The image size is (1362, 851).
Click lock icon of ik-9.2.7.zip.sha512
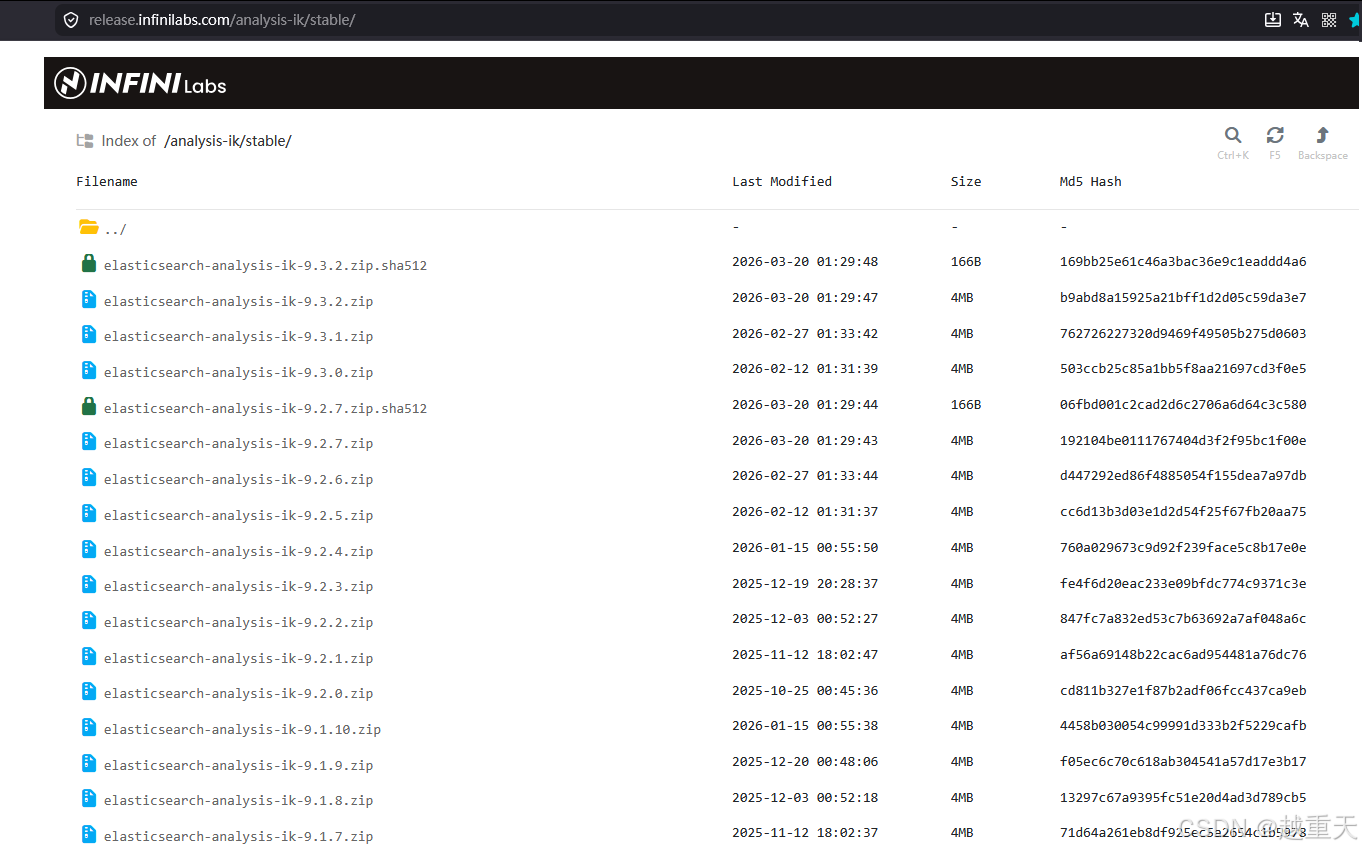click(89, 406)
